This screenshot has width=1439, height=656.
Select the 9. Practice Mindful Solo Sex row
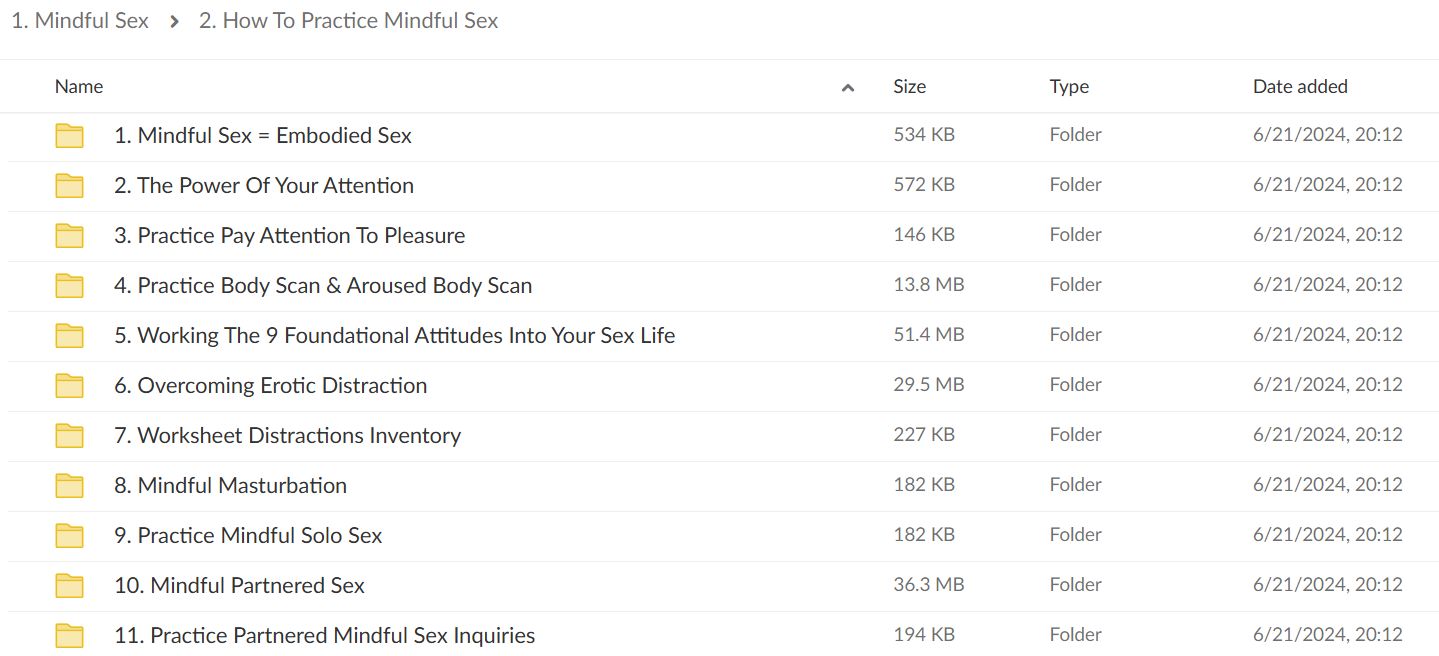point(723,536)
